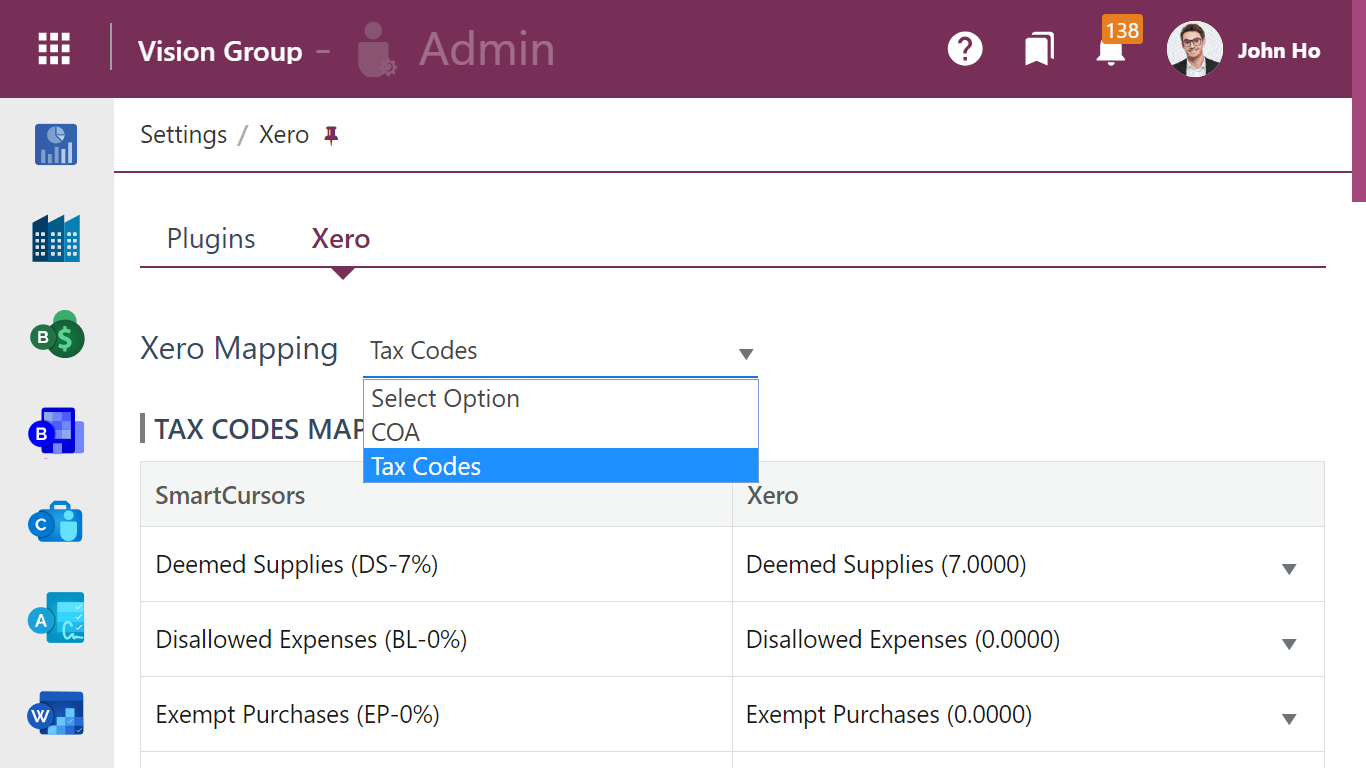1366x768 pixels.
Task: Open the blue pixel B sidebar icon
Action: click(x=57, y=431)
